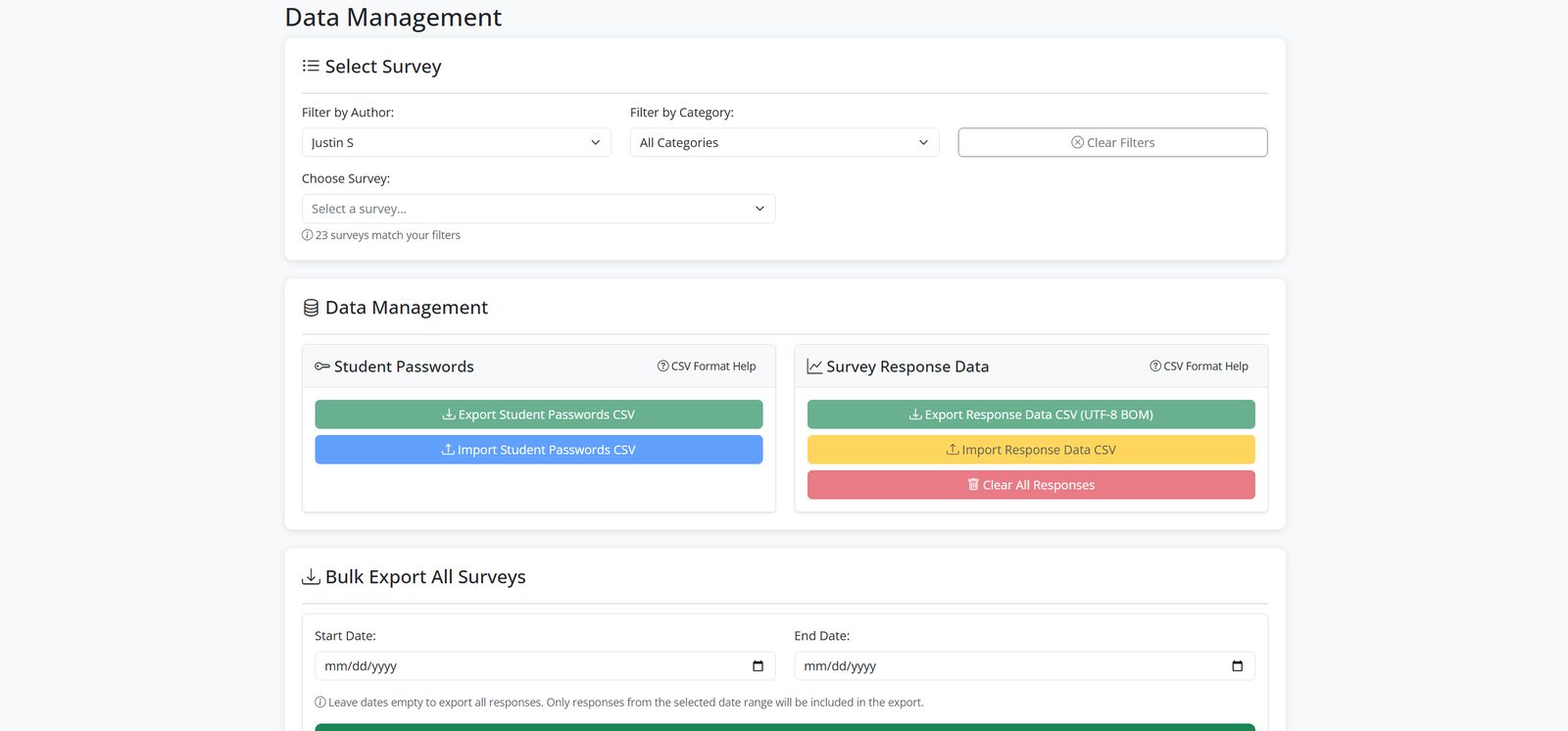This screenshot has height=731, width=1568.
Task: Click the Export Student Passwords CSV button
Action: pos(538,414)
